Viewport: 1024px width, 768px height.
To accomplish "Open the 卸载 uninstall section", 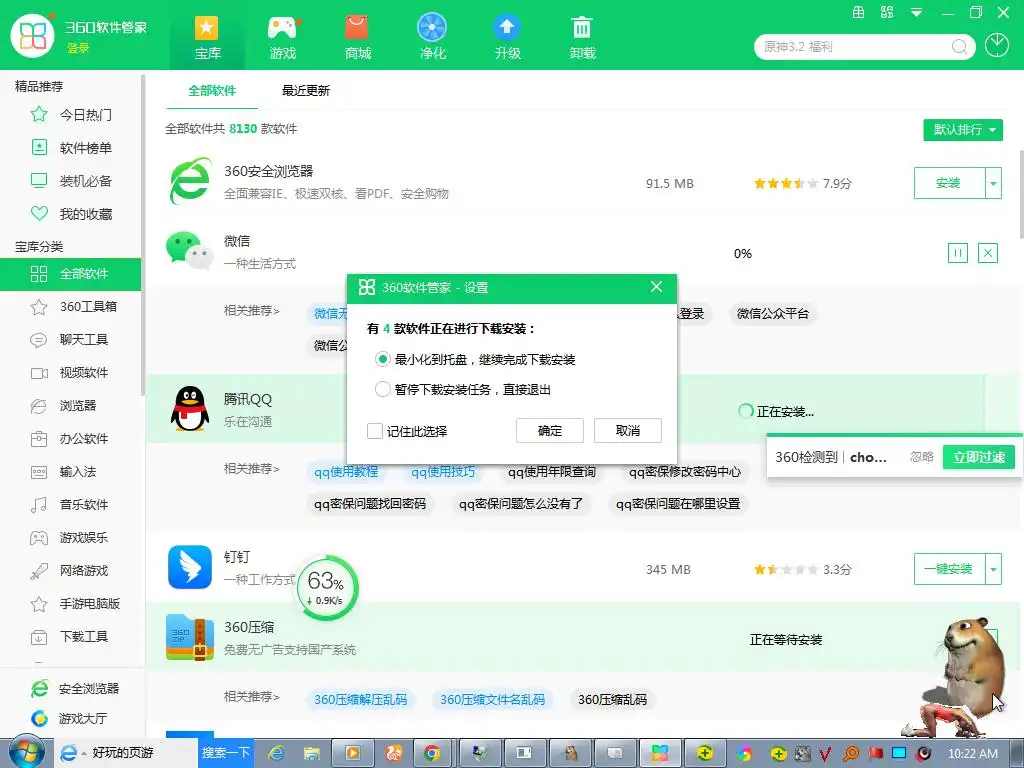I will click(582, 37).
